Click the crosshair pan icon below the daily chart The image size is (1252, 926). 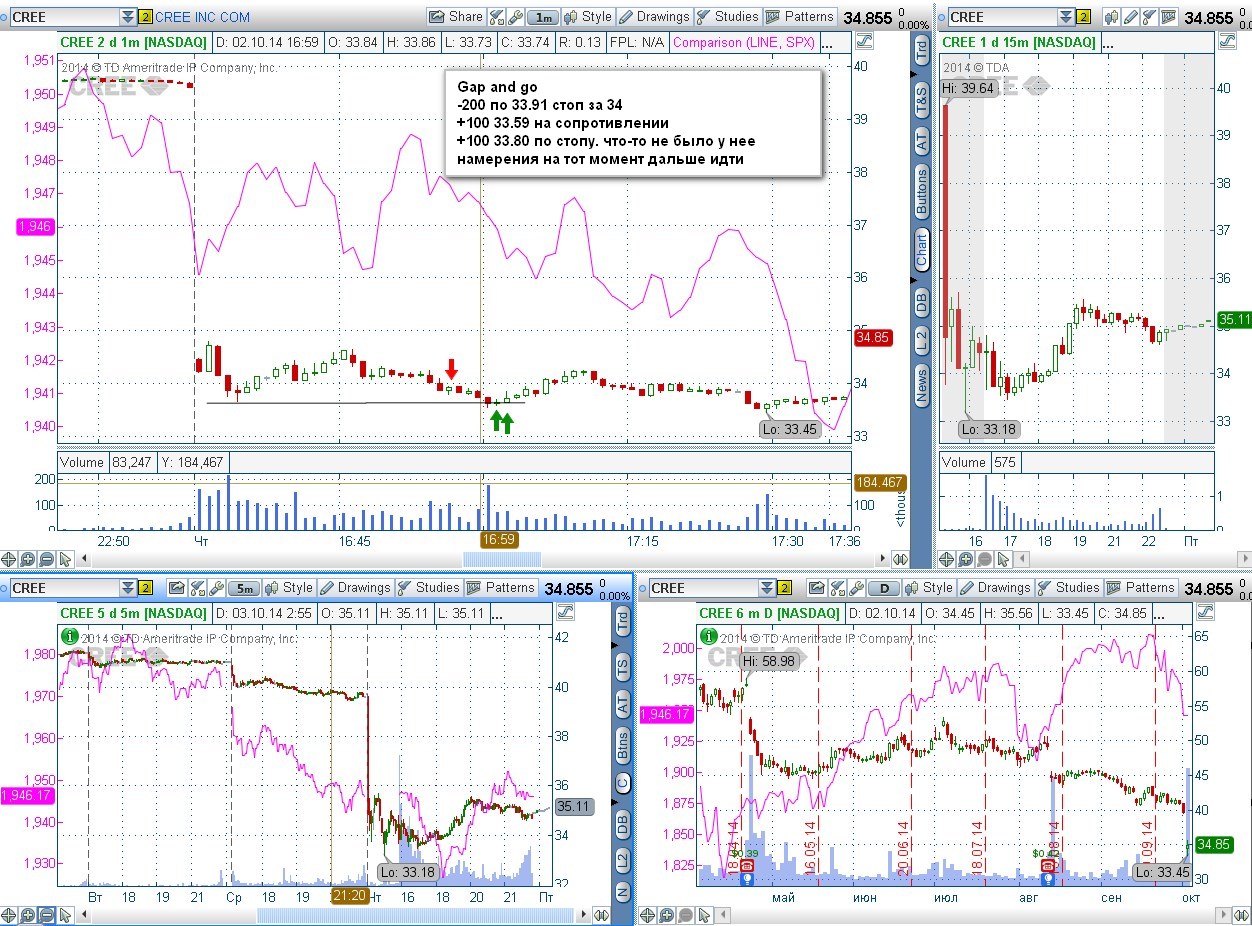pos(647,915)
